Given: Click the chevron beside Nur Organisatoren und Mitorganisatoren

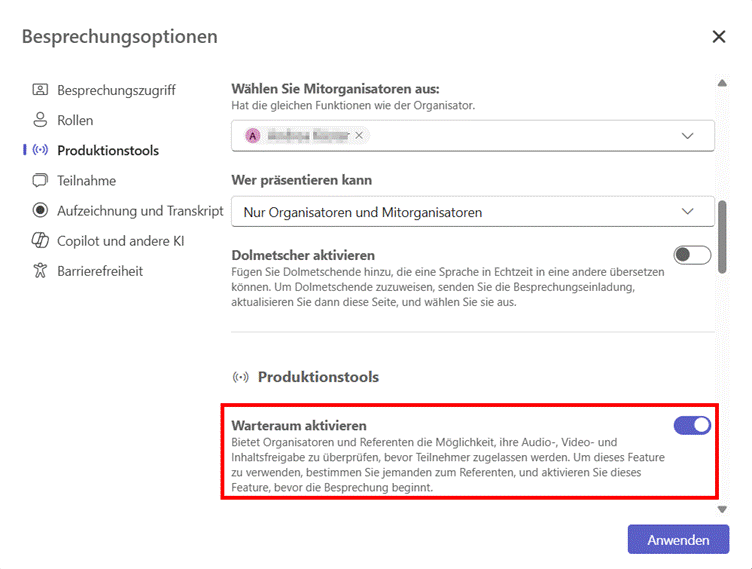Looking at the screenshot, I should (x=687, y=212).
